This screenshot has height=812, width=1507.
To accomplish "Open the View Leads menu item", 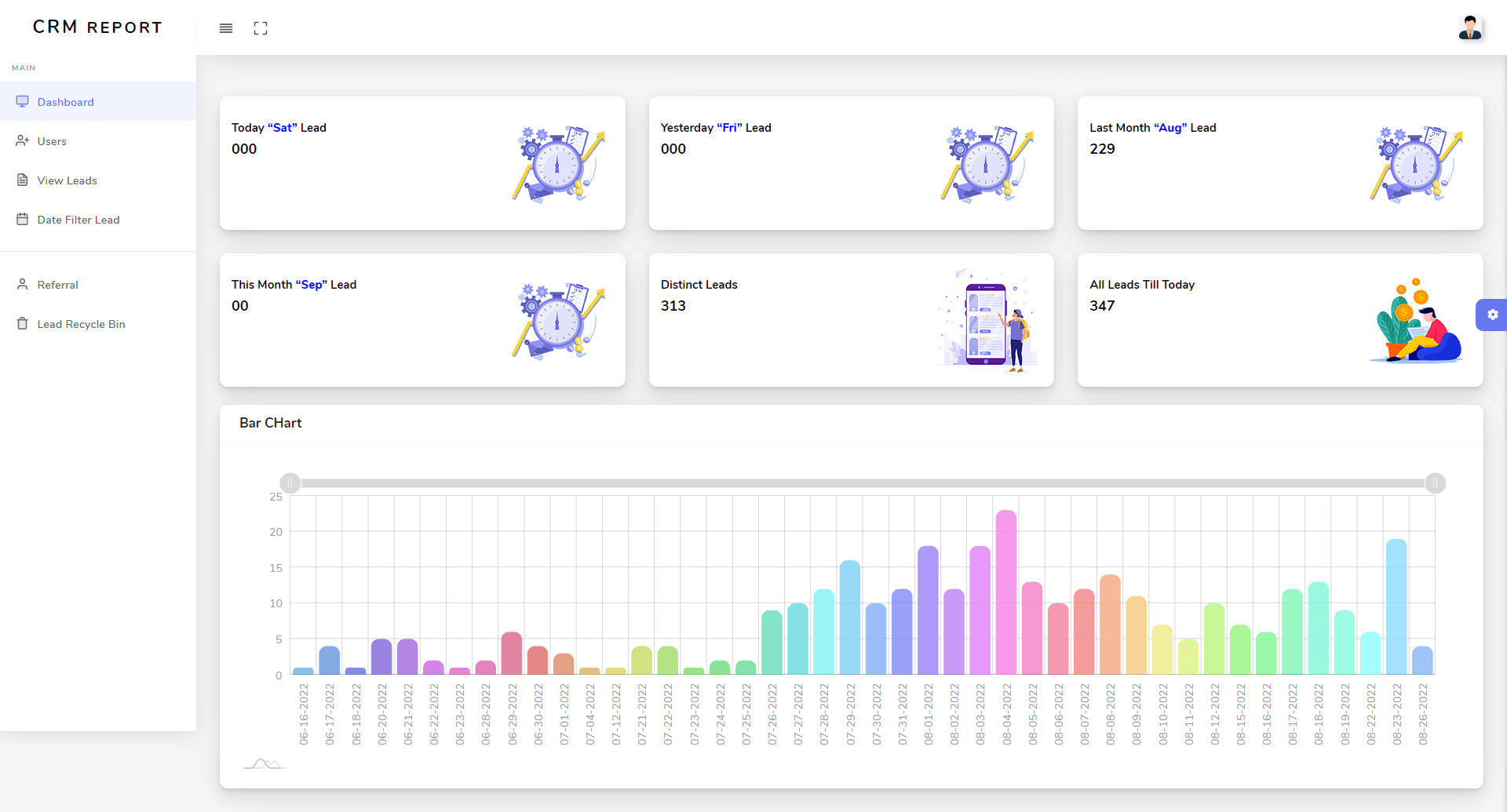I will [68, 180].
